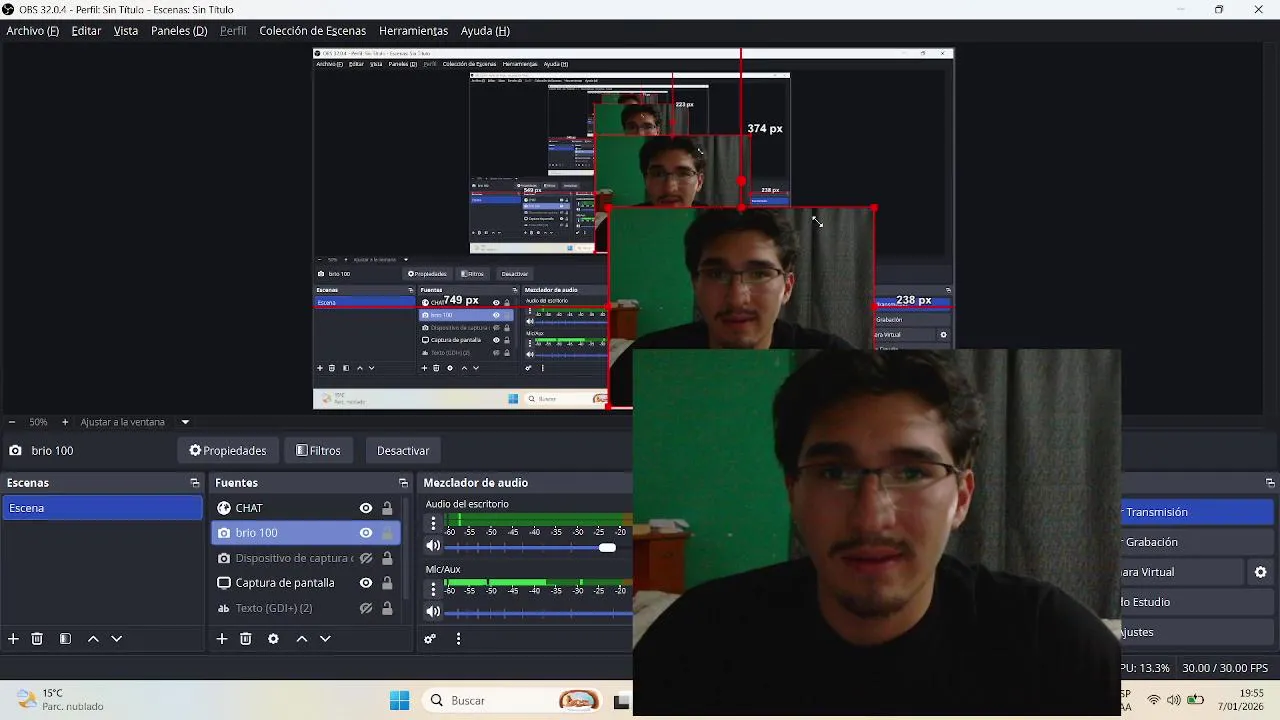Open options menu for the Mic/Aux channel
The height and width of the screenshot is (720, 1280).
[433, 588]
